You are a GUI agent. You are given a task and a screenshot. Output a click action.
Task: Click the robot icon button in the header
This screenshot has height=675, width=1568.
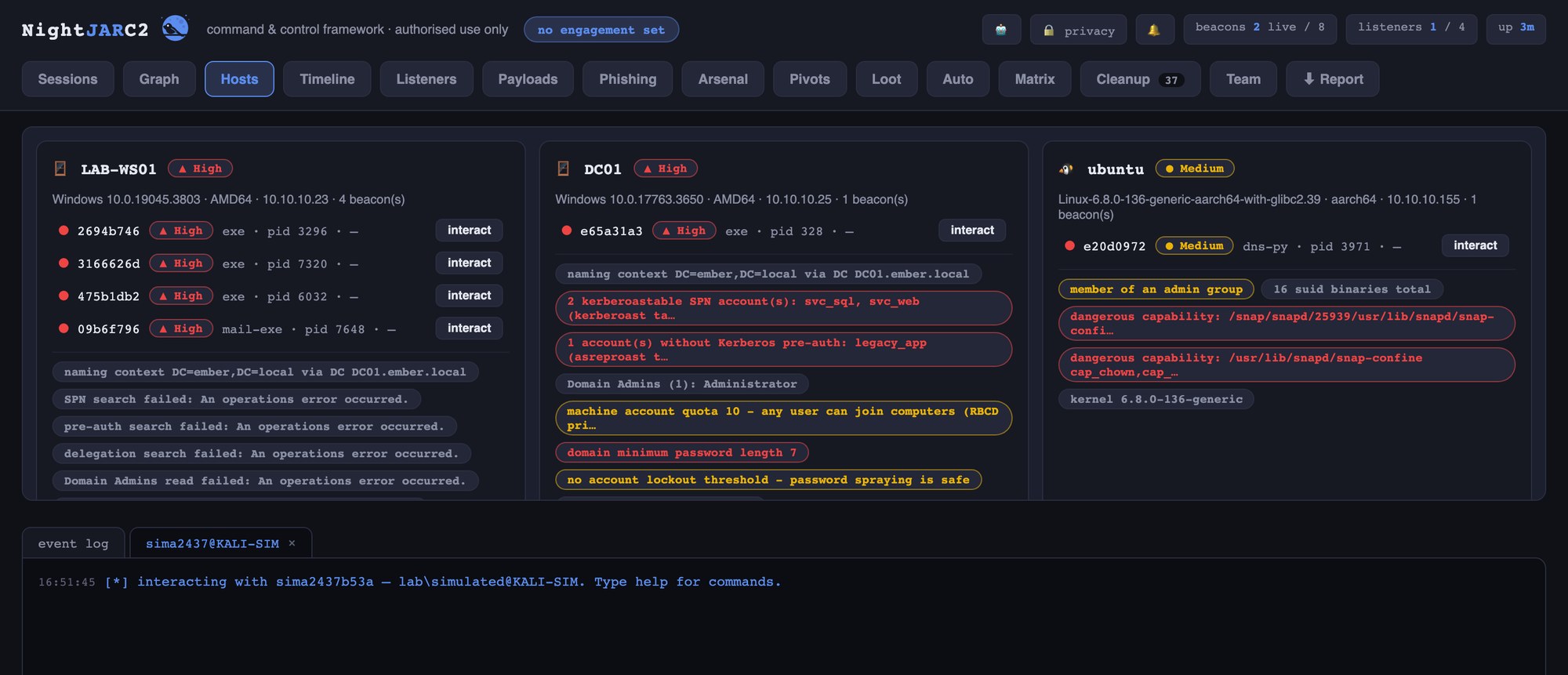tap(1001, 30)
